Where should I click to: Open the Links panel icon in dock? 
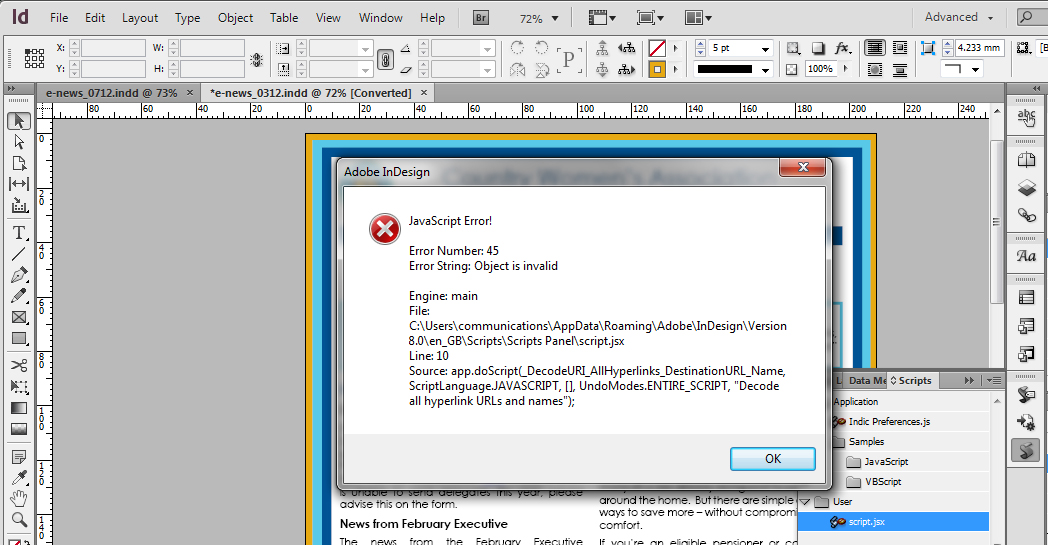[x=1026, y=215]
